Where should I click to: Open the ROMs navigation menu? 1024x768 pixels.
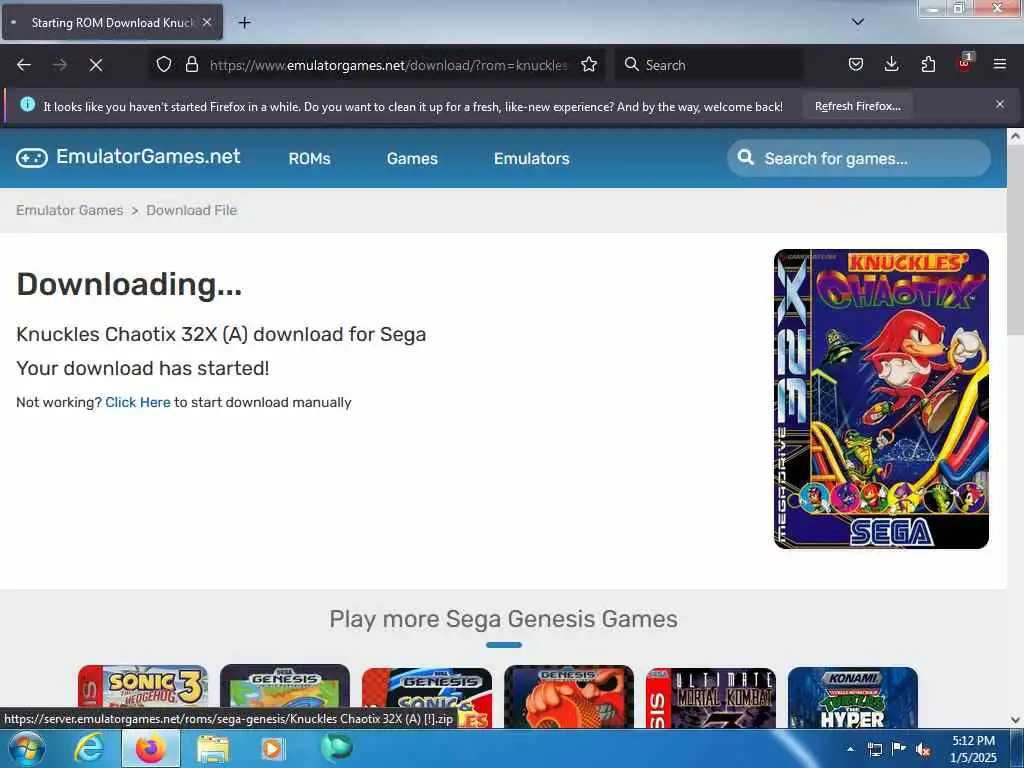(x=310, y=158)
